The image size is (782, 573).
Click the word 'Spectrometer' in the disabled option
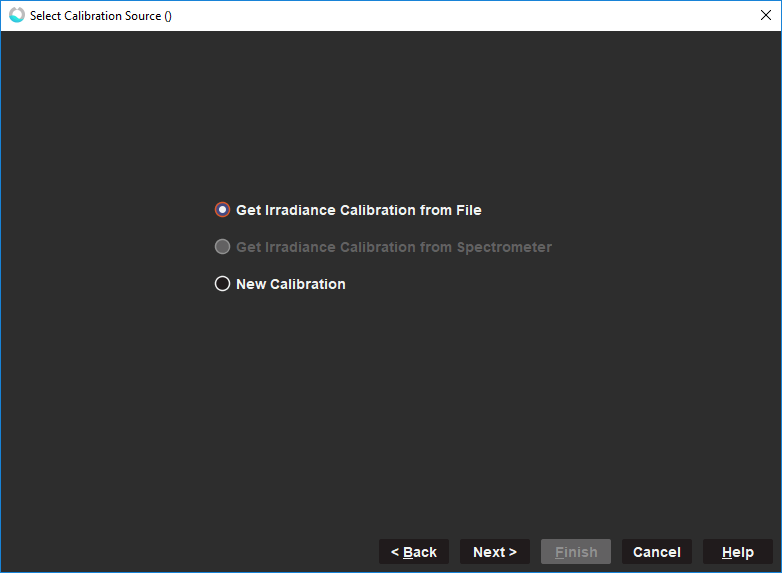tap(504, 247)
